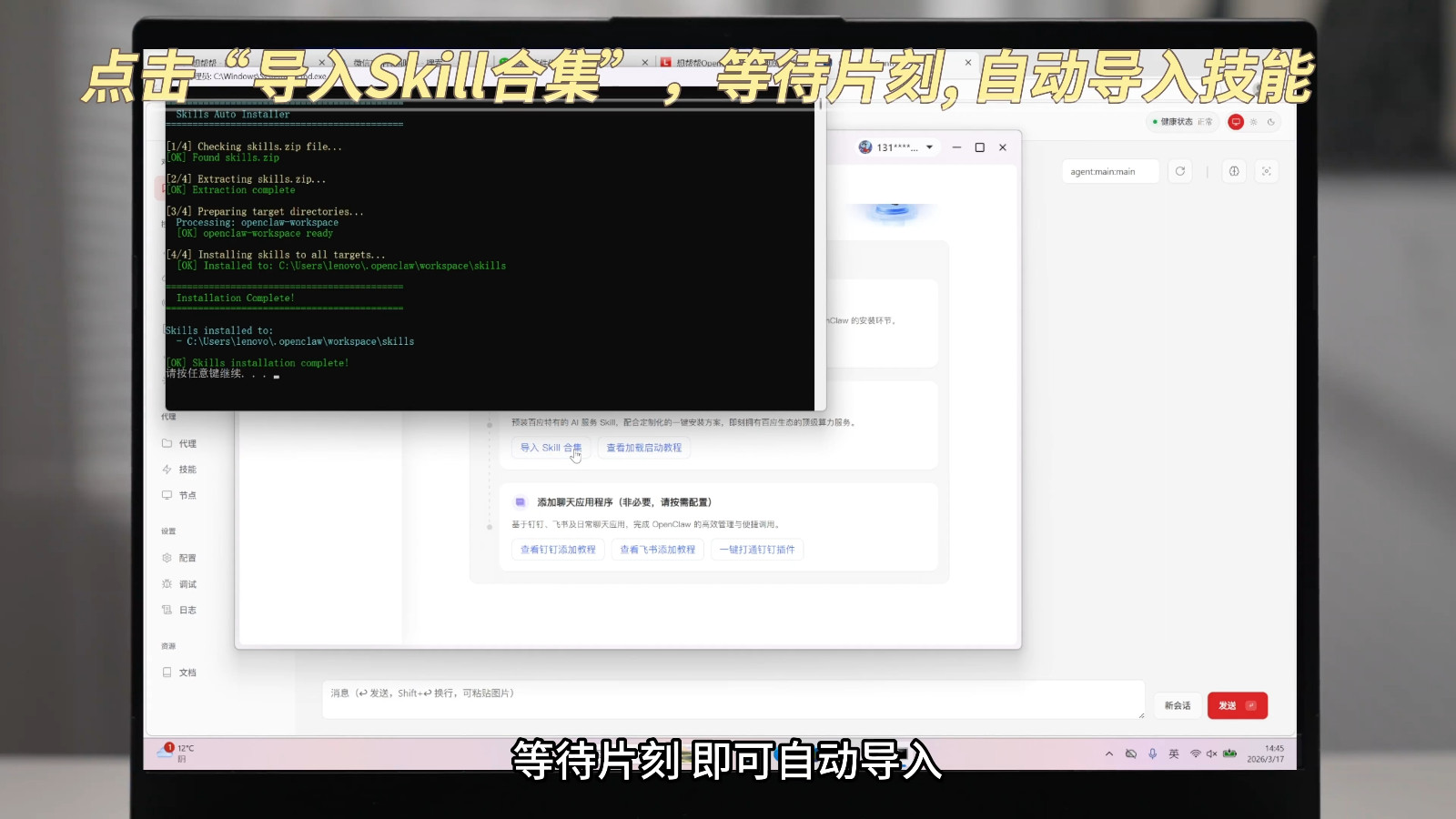This screenshot has width=1456, height=819.
Task: Click the focus mode icon at top right
Action: pyautogui.click(x=1266, y=171)
